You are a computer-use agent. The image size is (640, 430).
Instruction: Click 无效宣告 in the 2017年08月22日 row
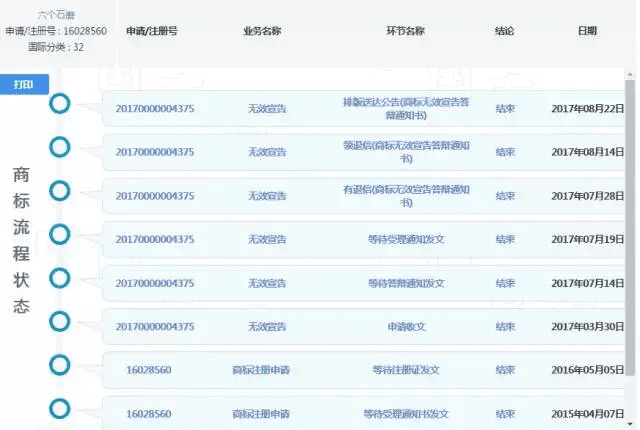click(x=267, y=109)
